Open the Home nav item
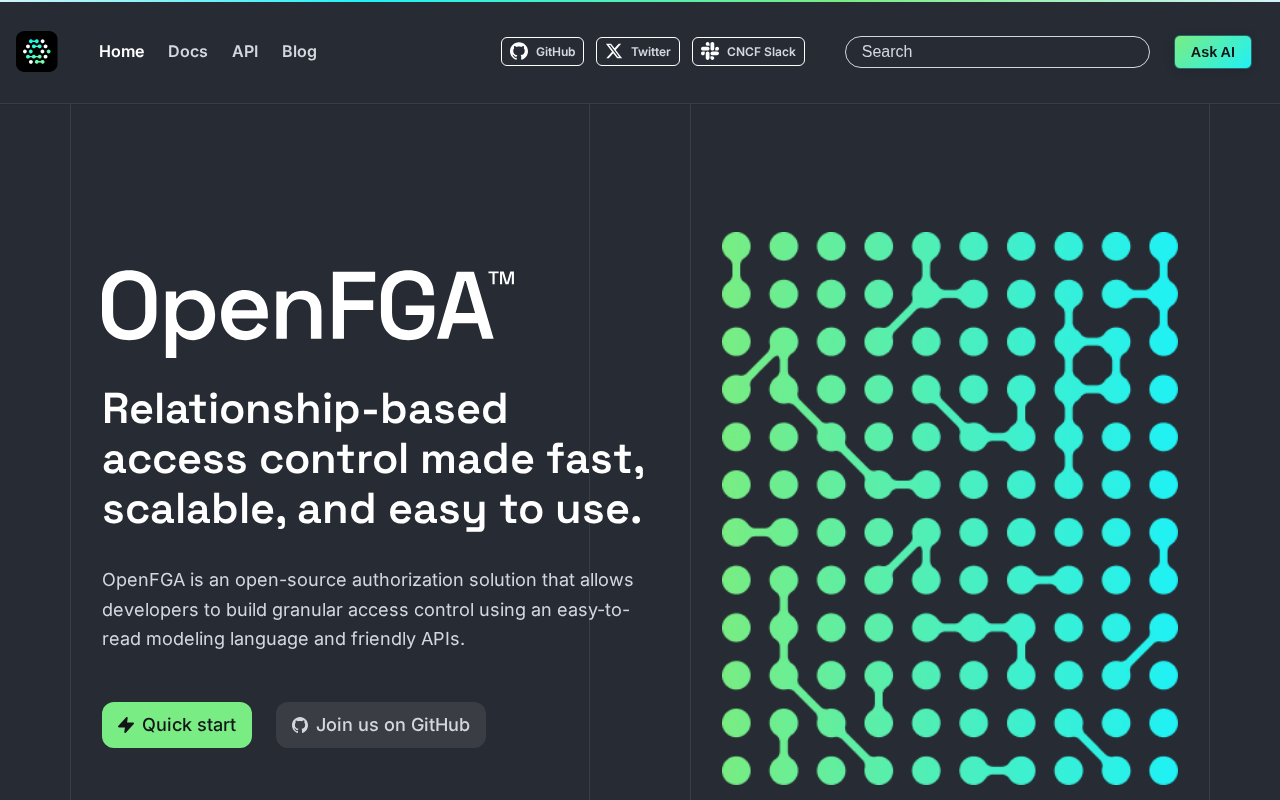1280x800 pixels. 121,51
